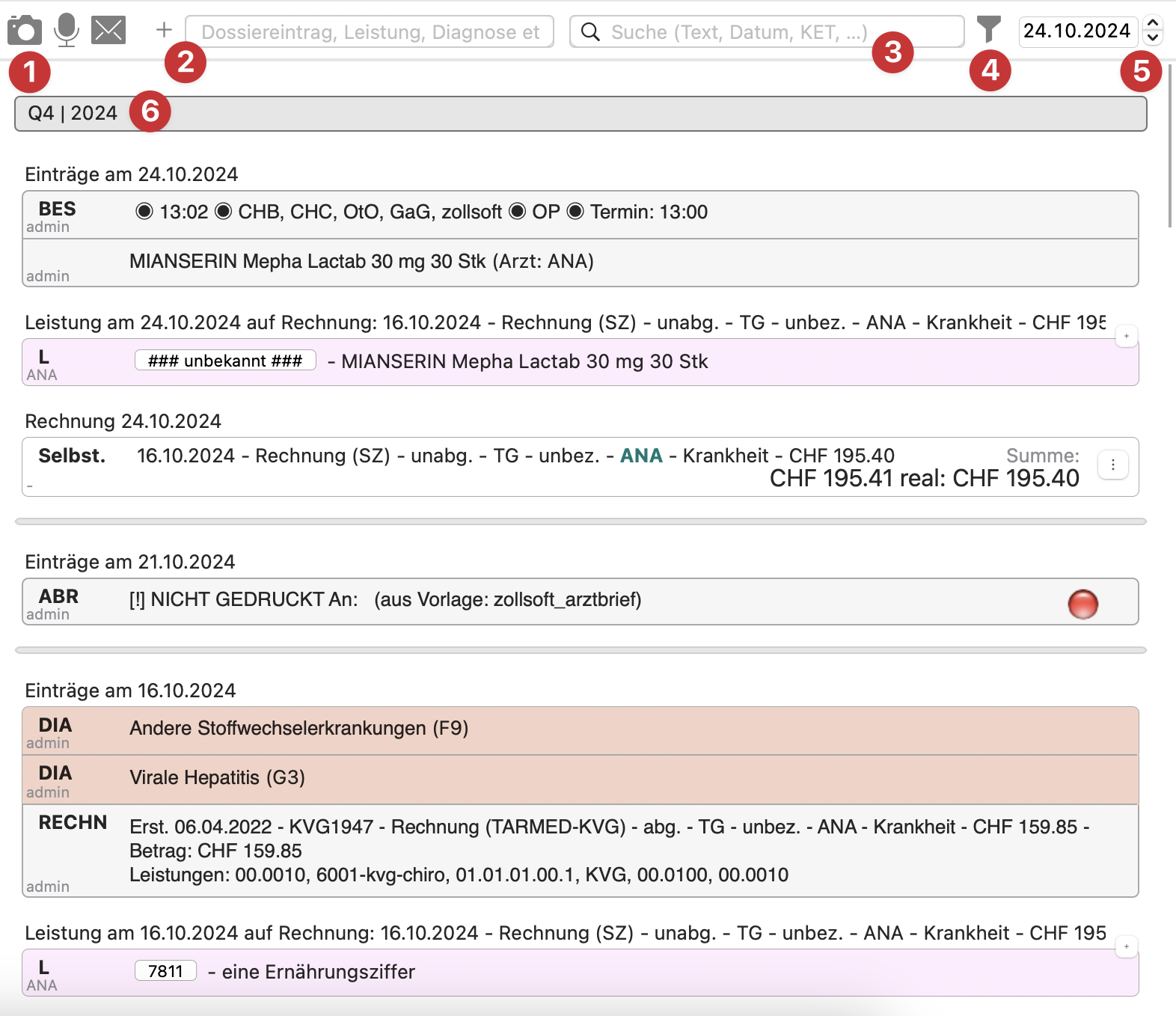Open the envelope mail icon

[108, 31]
